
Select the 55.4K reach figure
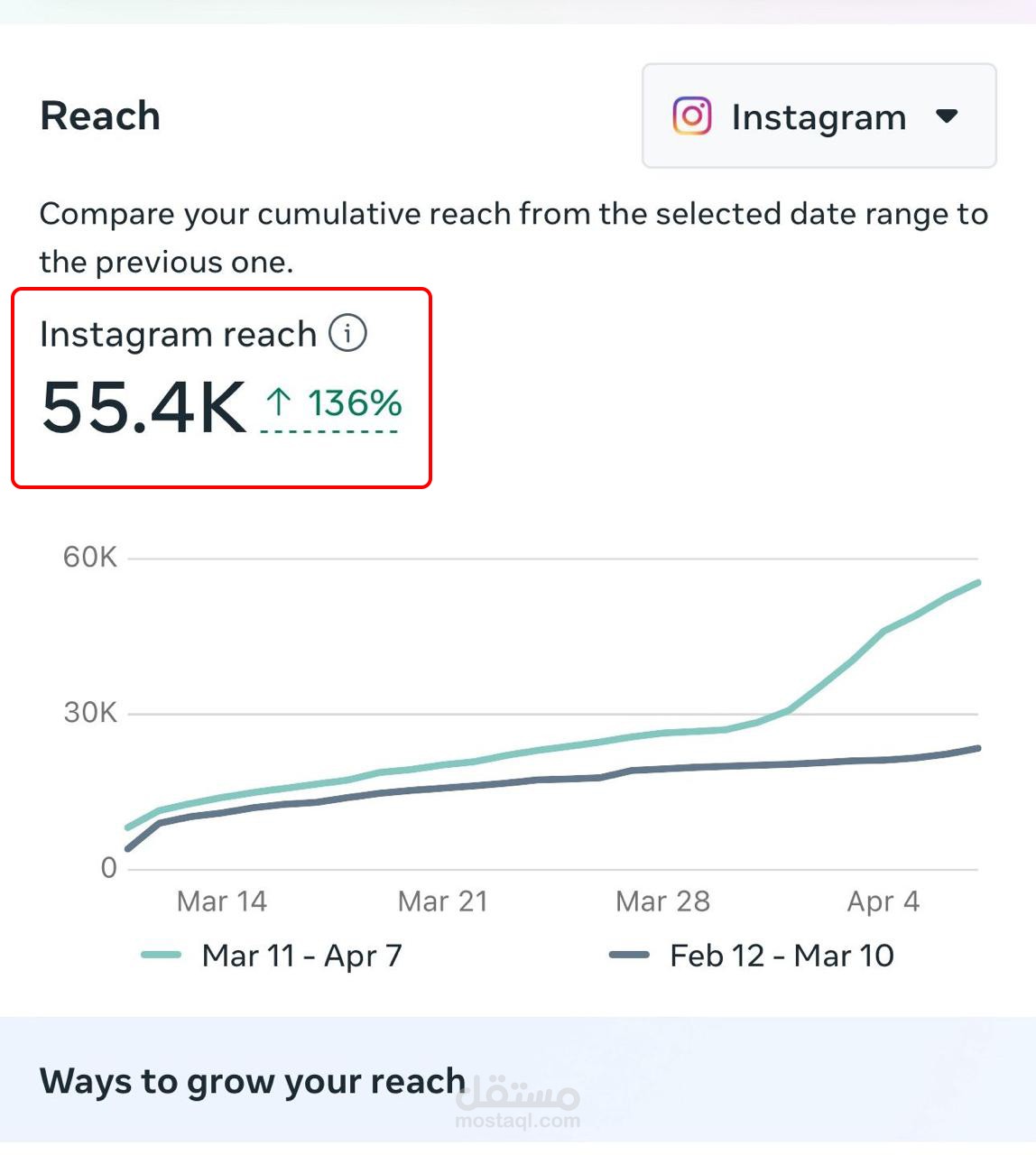point(144,407)
